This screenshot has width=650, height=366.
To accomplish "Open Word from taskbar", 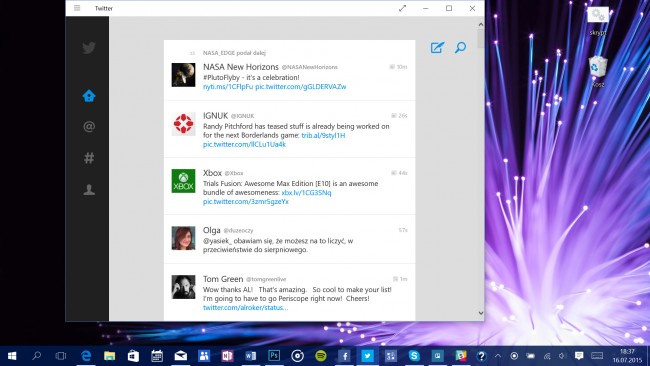I will [250, 356].
